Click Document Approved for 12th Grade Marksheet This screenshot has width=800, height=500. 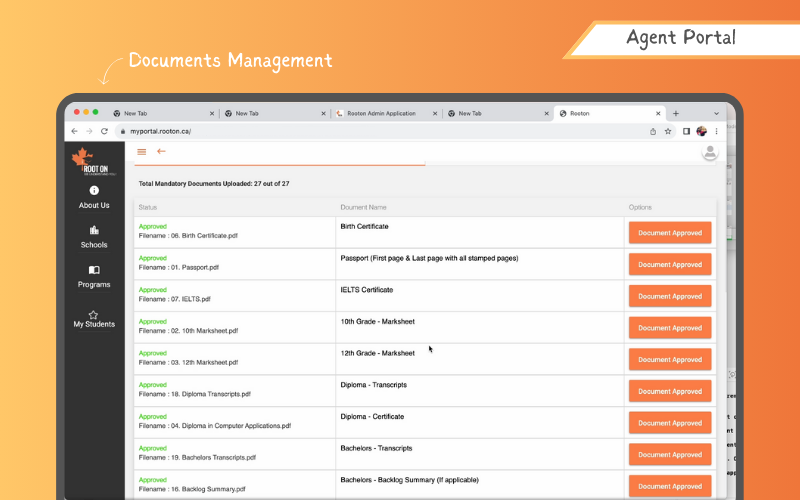670,359
